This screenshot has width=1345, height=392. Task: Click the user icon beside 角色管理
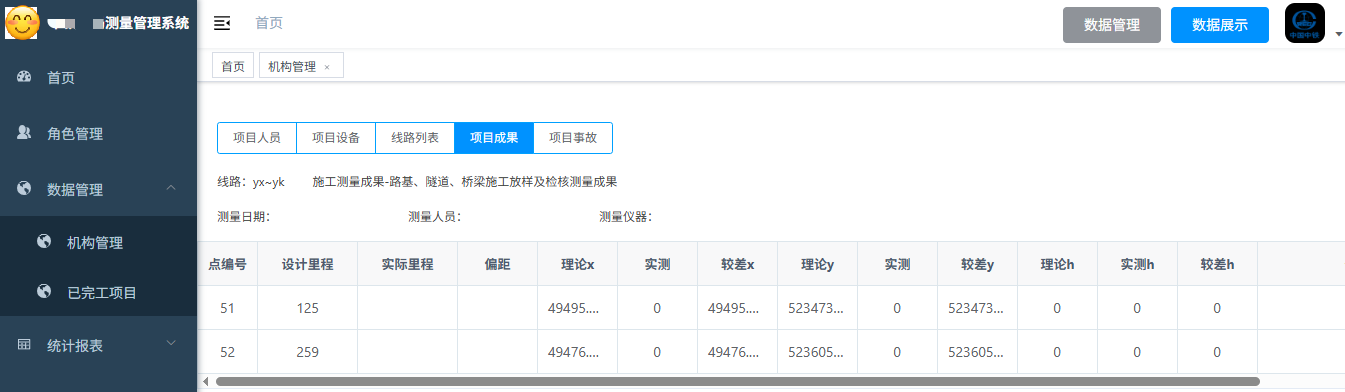point(25,133)
